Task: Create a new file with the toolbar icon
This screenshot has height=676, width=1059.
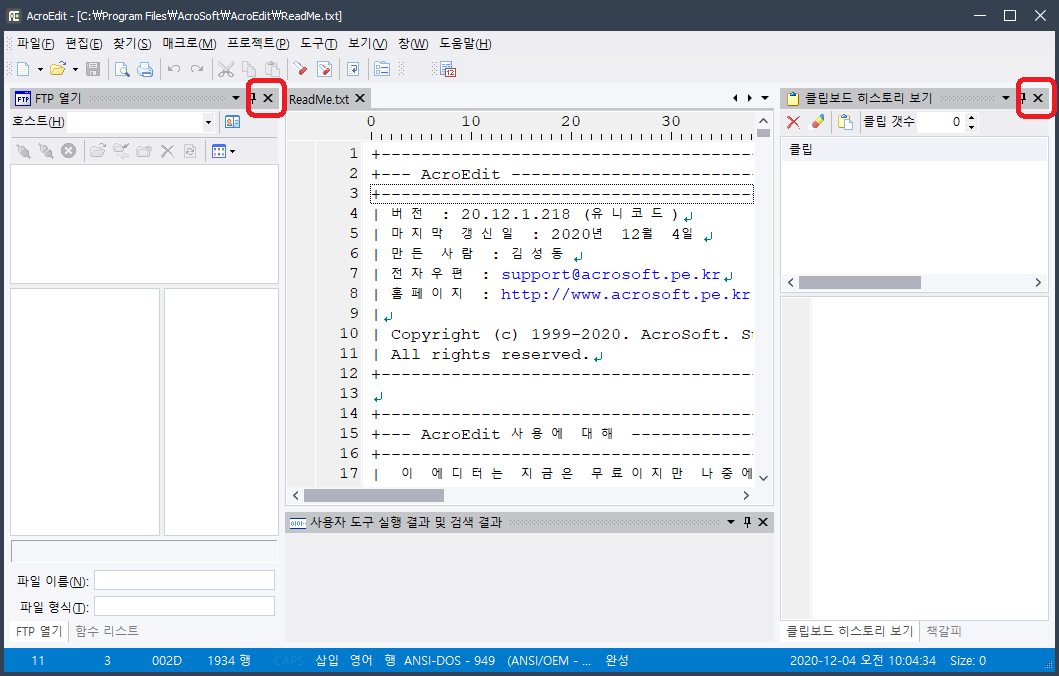Action: pos(24,69)
